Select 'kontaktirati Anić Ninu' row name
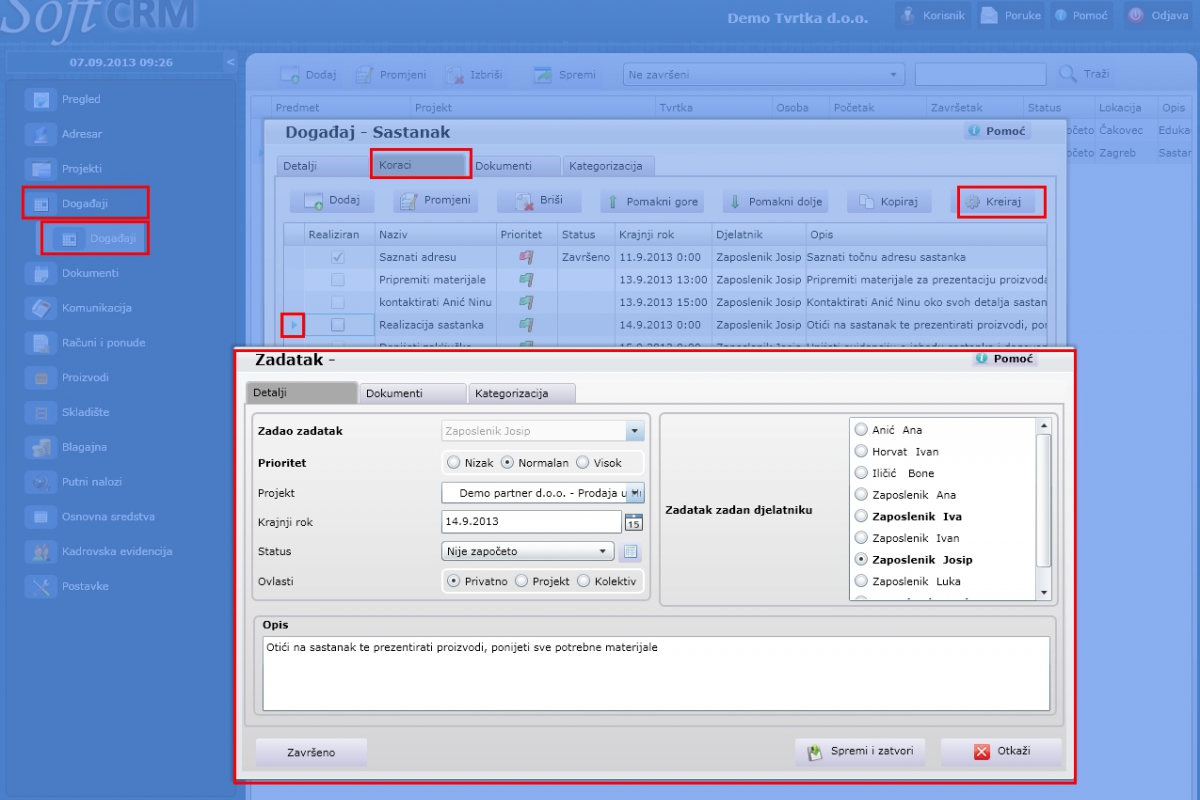Screen dimensions: 1200x800 [x=435, y=302]
